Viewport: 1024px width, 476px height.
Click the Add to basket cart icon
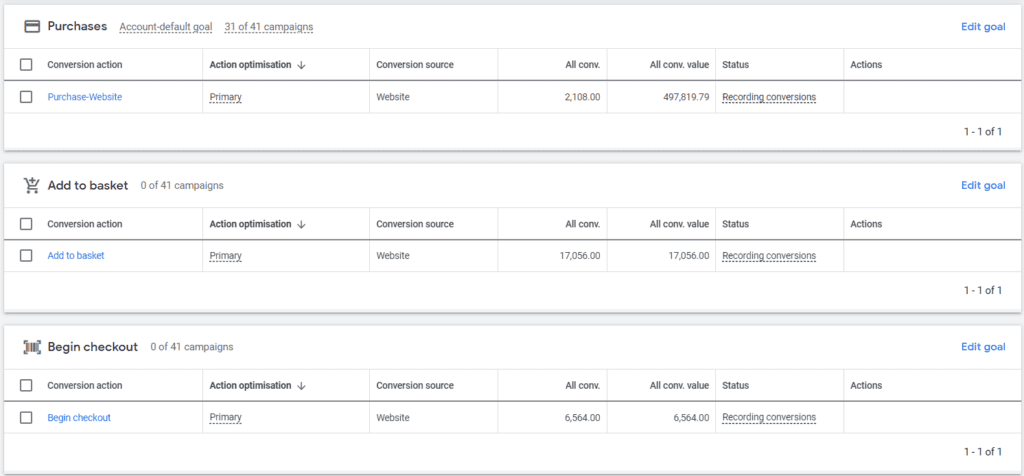click(x=32, y=185)
